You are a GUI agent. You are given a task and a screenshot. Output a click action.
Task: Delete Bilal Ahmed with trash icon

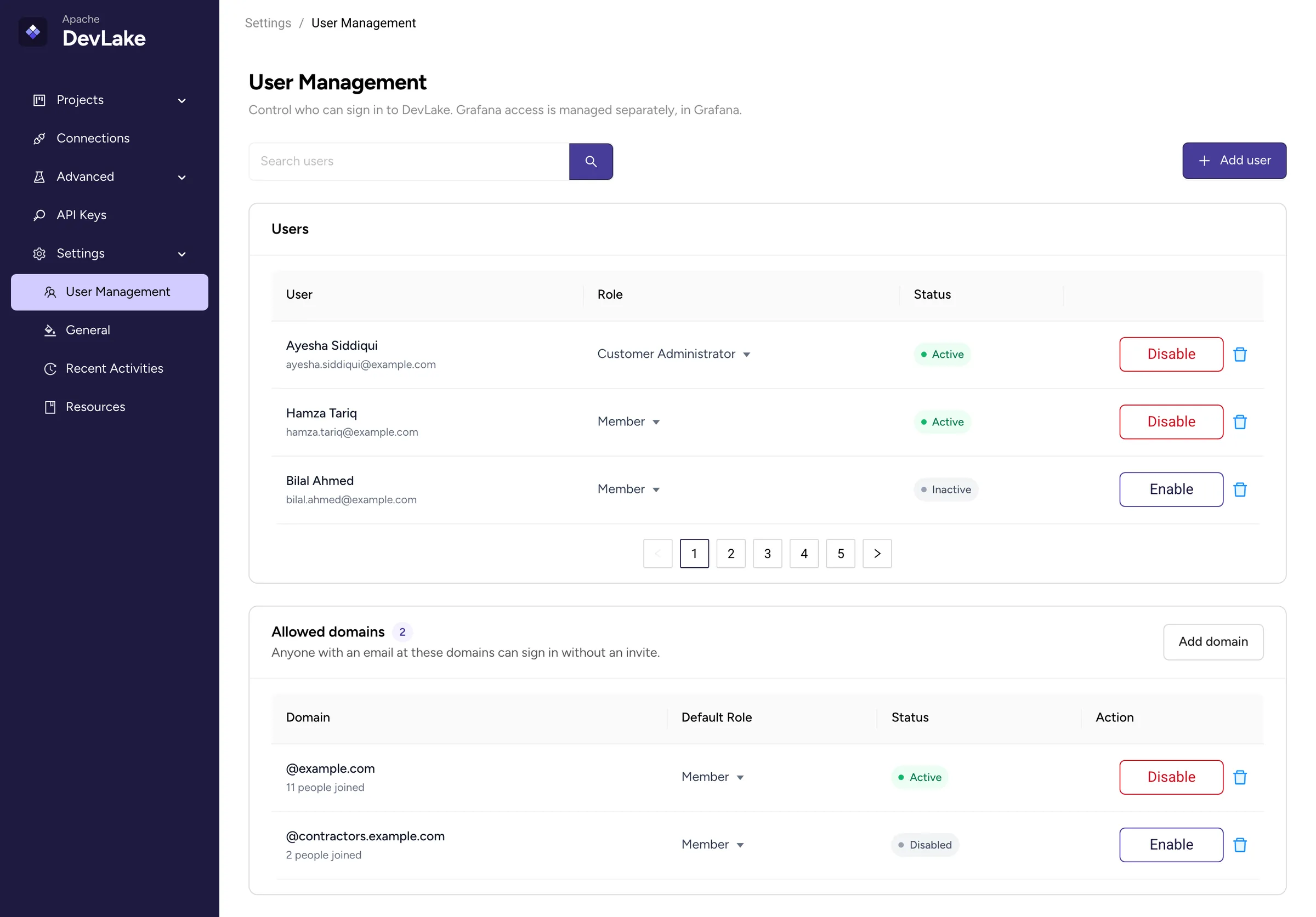pyautogui.click(x=1240, y=489)
